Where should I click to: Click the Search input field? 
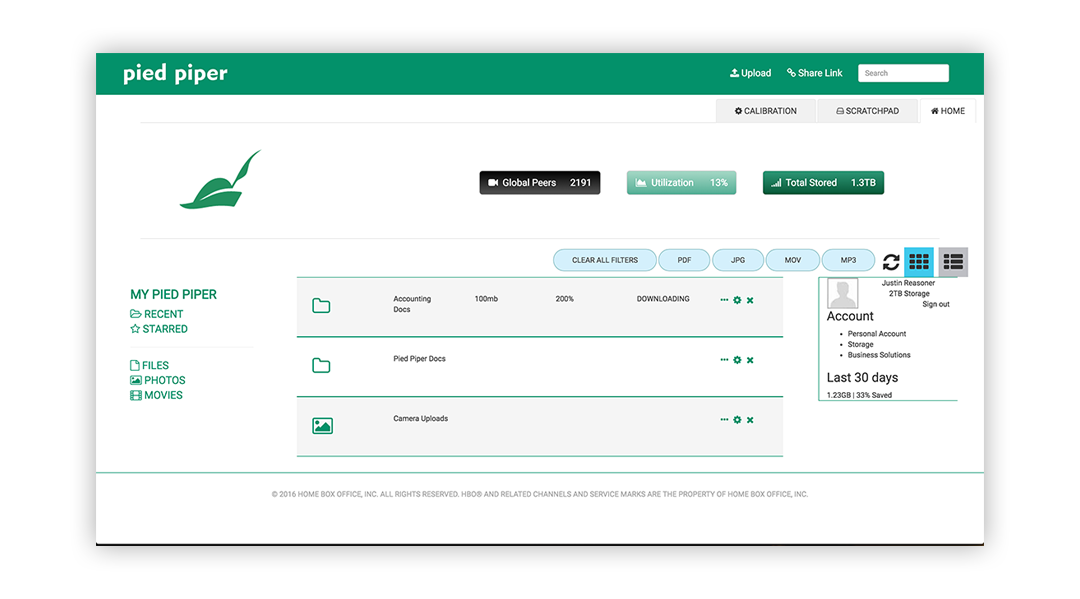tap(903, 73)
